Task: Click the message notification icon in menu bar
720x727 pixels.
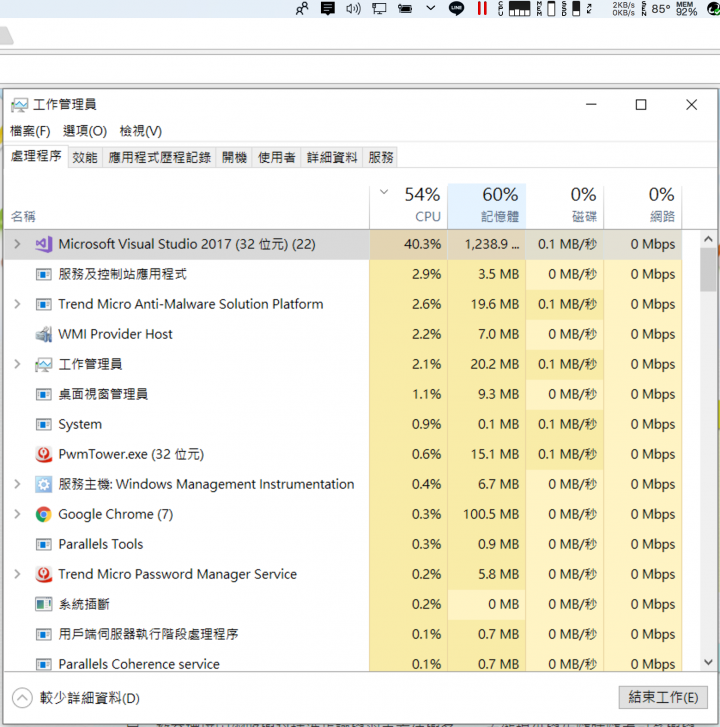Action: click(x=328, y=8)
